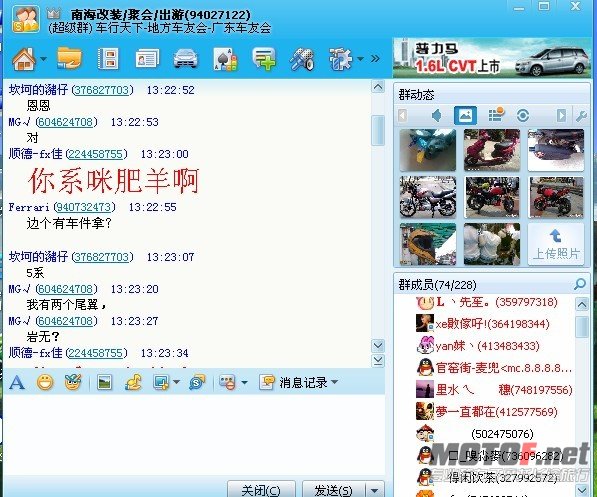Click the 1.6L CVT car advertisement banner

[x=492, y=58]
